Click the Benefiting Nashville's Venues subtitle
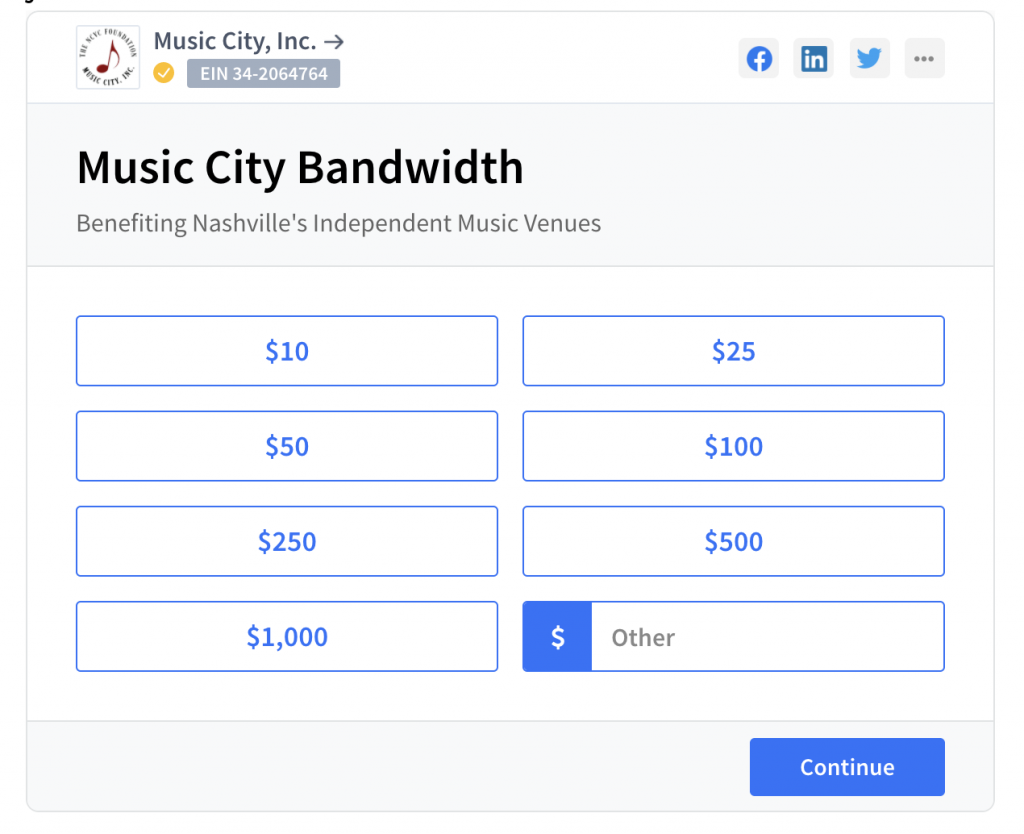The height and width of the screenshot is (834, 1024). 339,223
